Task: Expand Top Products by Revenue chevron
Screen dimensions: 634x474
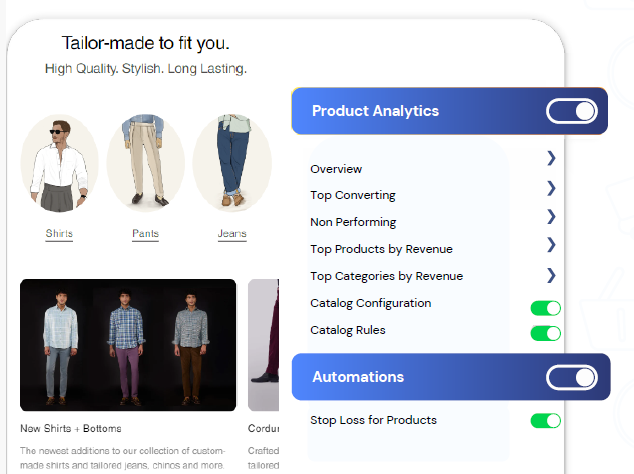Action: [551, 245]
